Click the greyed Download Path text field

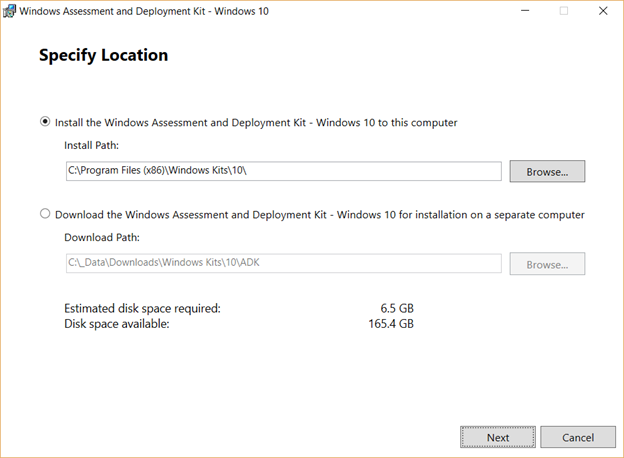coord(283,263)
